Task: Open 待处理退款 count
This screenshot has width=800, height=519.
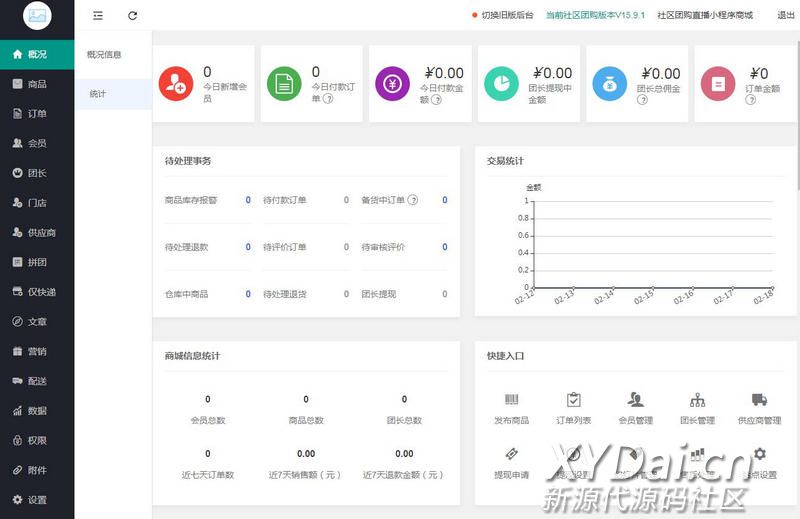Action: [x=248, y=247]
